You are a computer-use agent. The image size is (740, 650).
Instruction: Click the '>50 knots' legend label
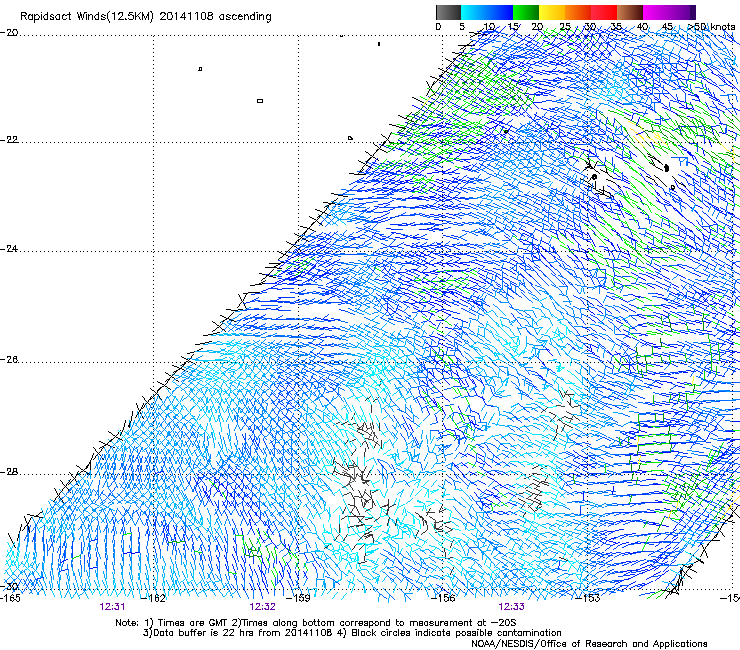point(711,27)
